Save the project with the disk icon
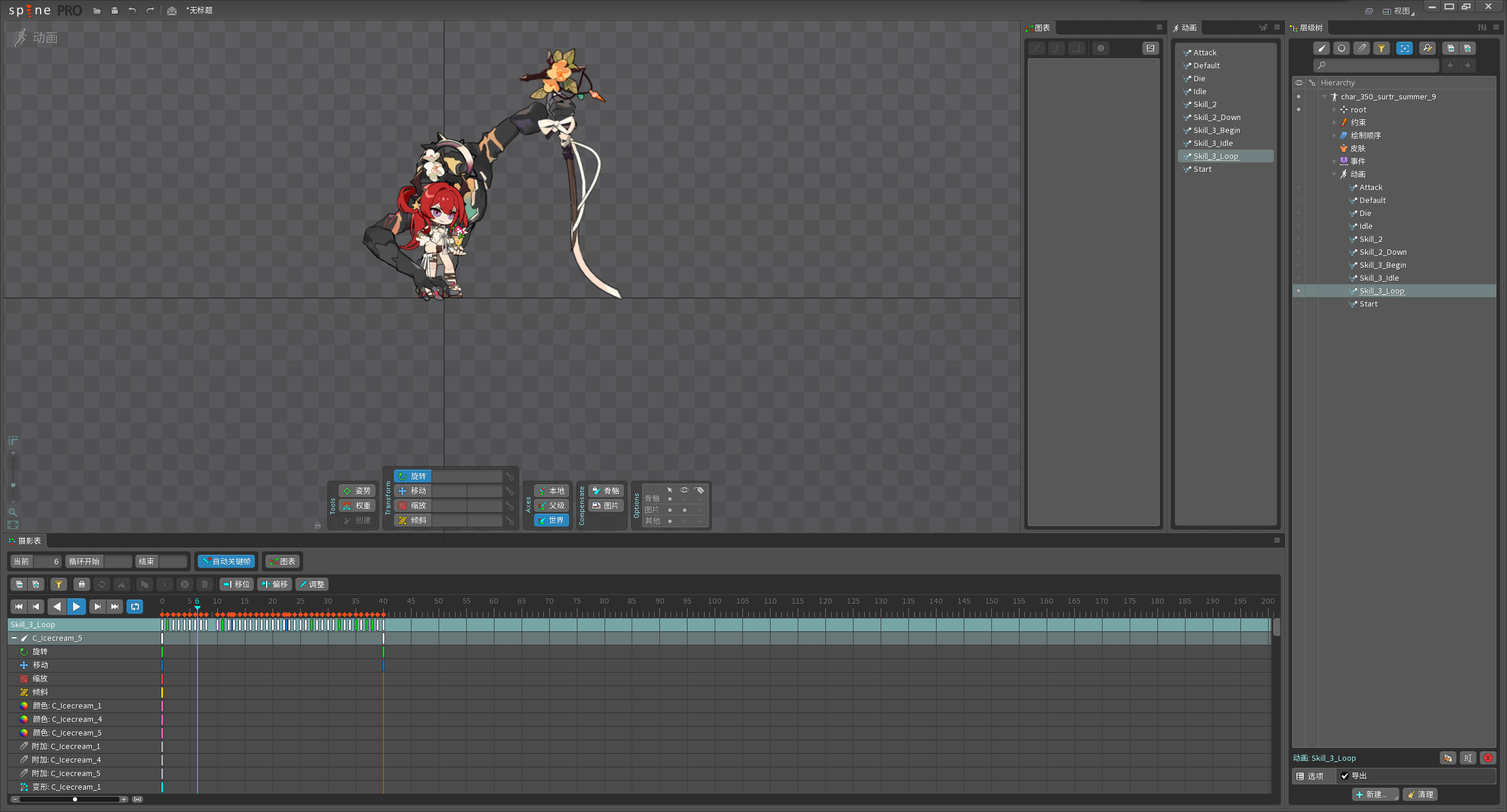 click(115, 11)
